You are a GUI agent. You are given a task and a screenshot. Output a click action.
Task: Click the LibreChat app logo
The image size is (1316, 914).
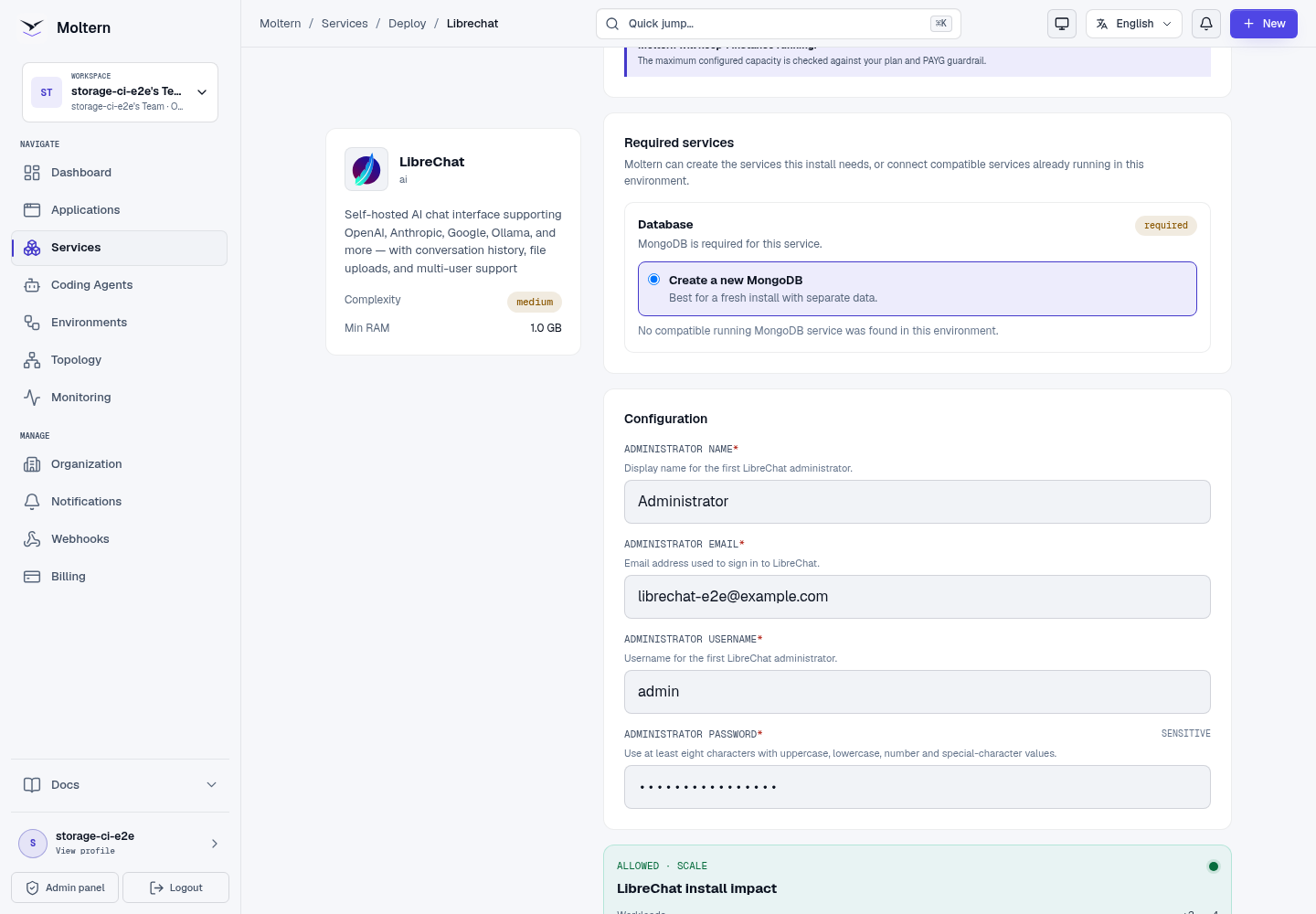pos(366,169)
